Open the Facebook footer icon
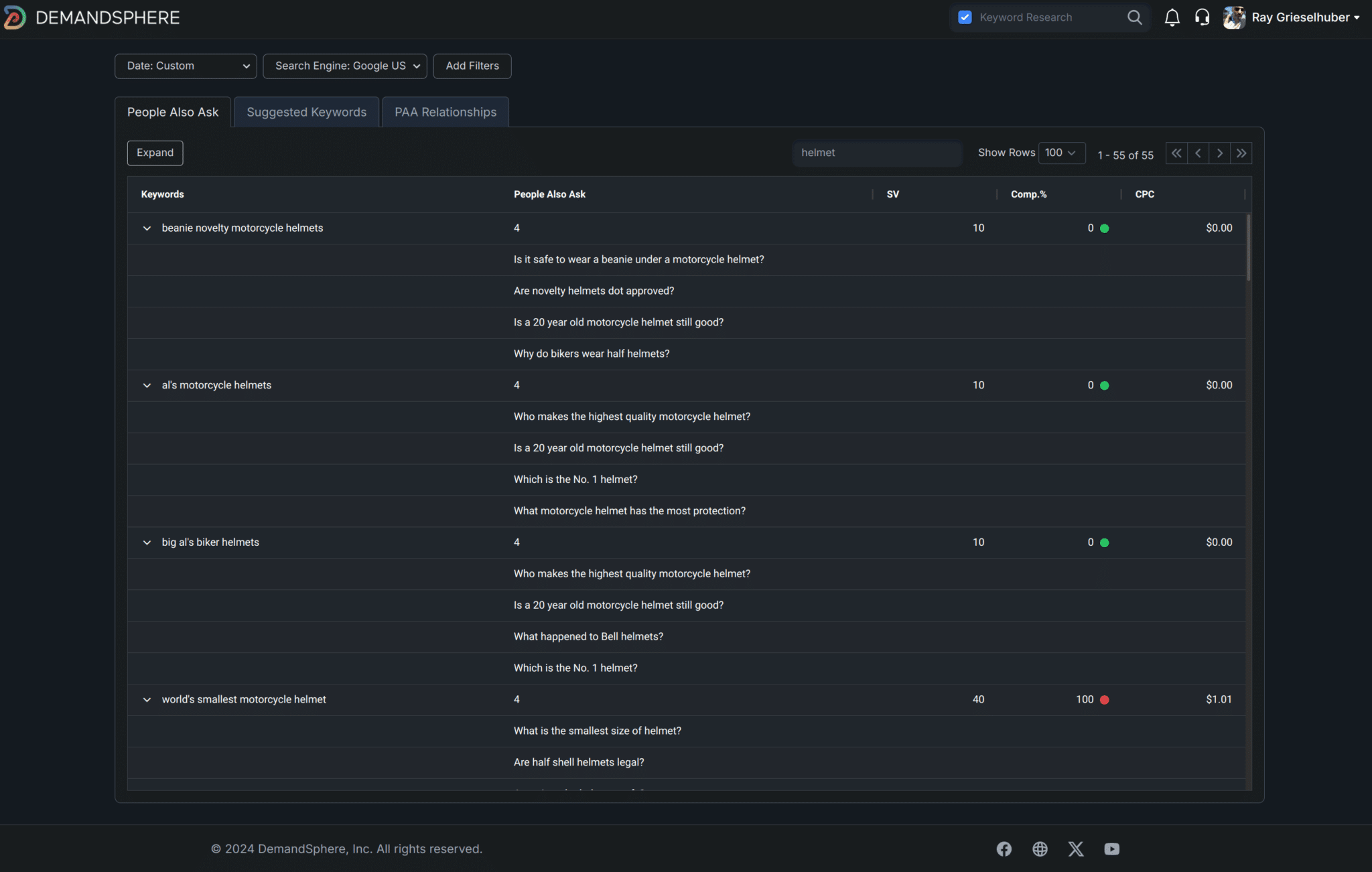The image size is (1372, 872). [x=1004, y=849]
